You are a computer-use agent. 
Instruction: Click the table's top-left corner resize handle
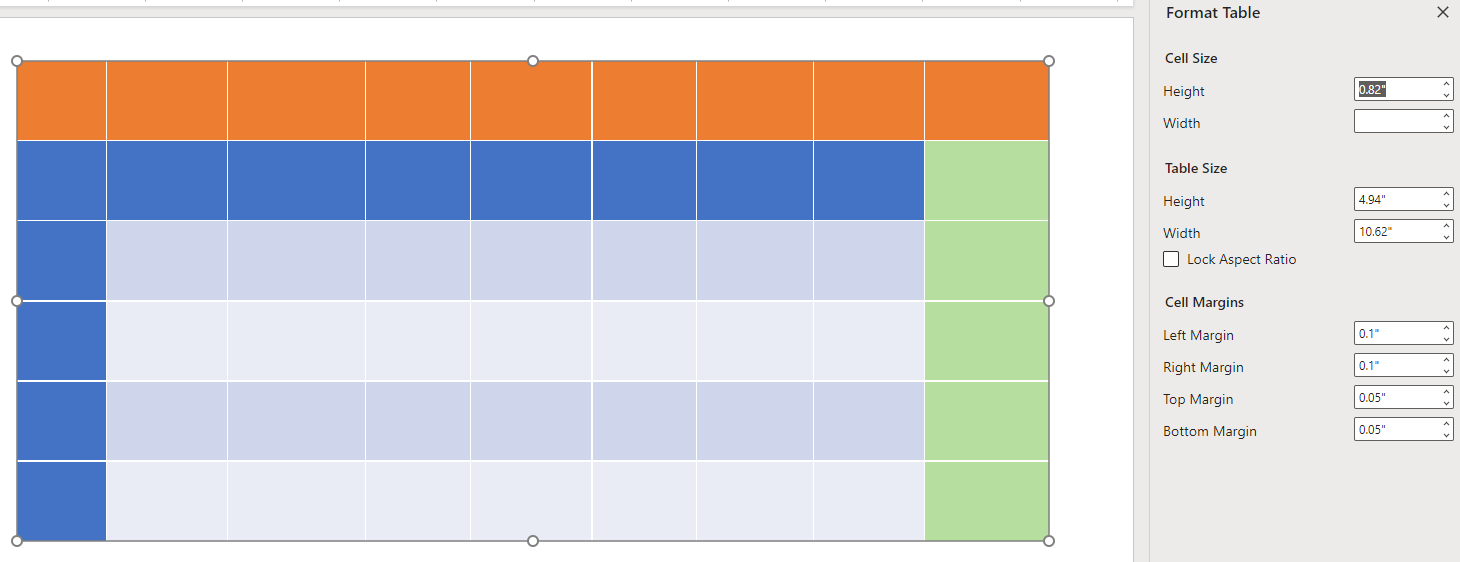pyautogui.click(x=17, y=61)
